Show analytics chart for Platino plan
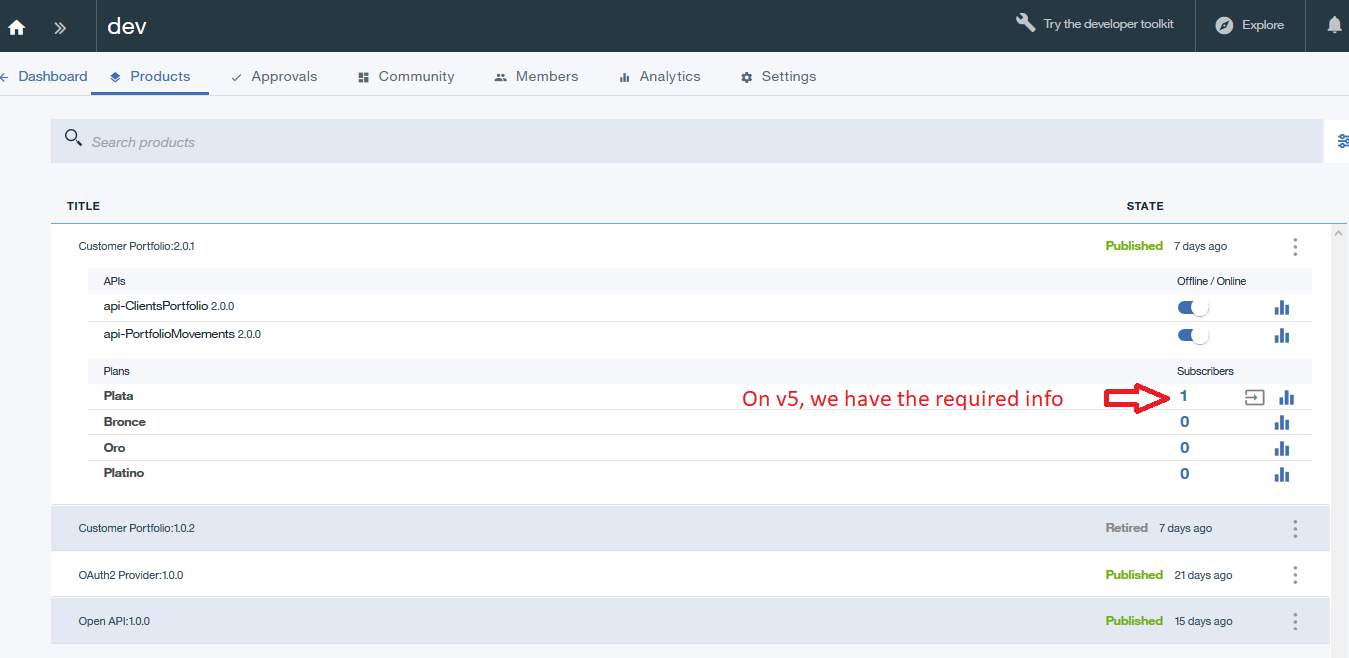Image resolution: width=1349 pixels, height=658 pixels. pos(1282,474)
